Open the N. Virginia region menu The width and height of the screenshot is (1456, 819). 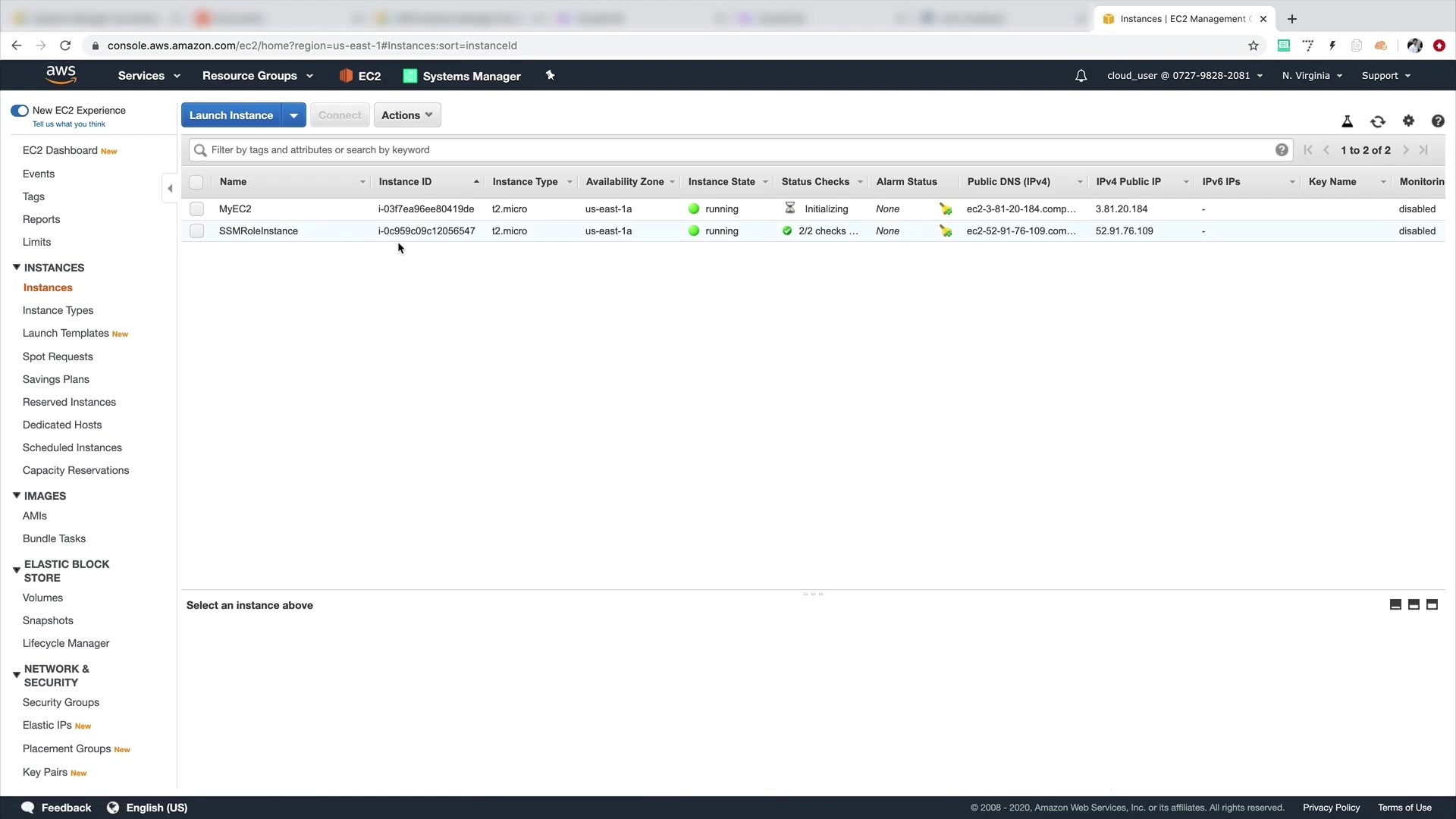click(1311, 76)
